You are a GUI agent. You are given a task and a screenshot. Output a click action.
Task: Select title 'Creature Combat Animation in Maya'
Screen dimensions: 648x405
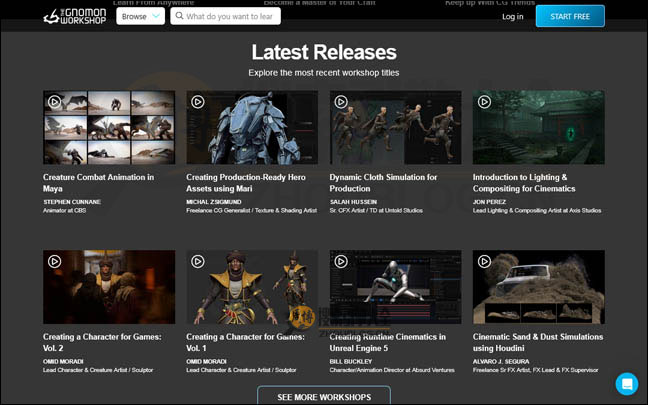pyautogui.click(x=98, y=183)
